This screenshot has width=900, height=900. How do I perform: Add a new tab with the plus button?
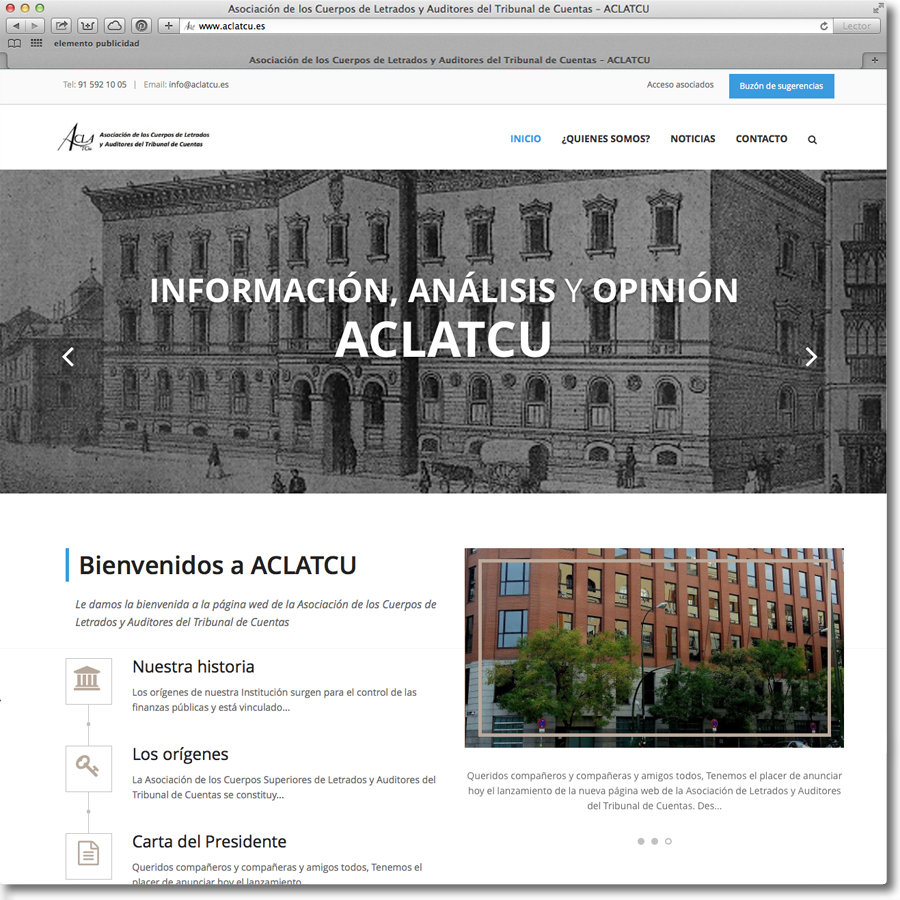pos(874,60)
